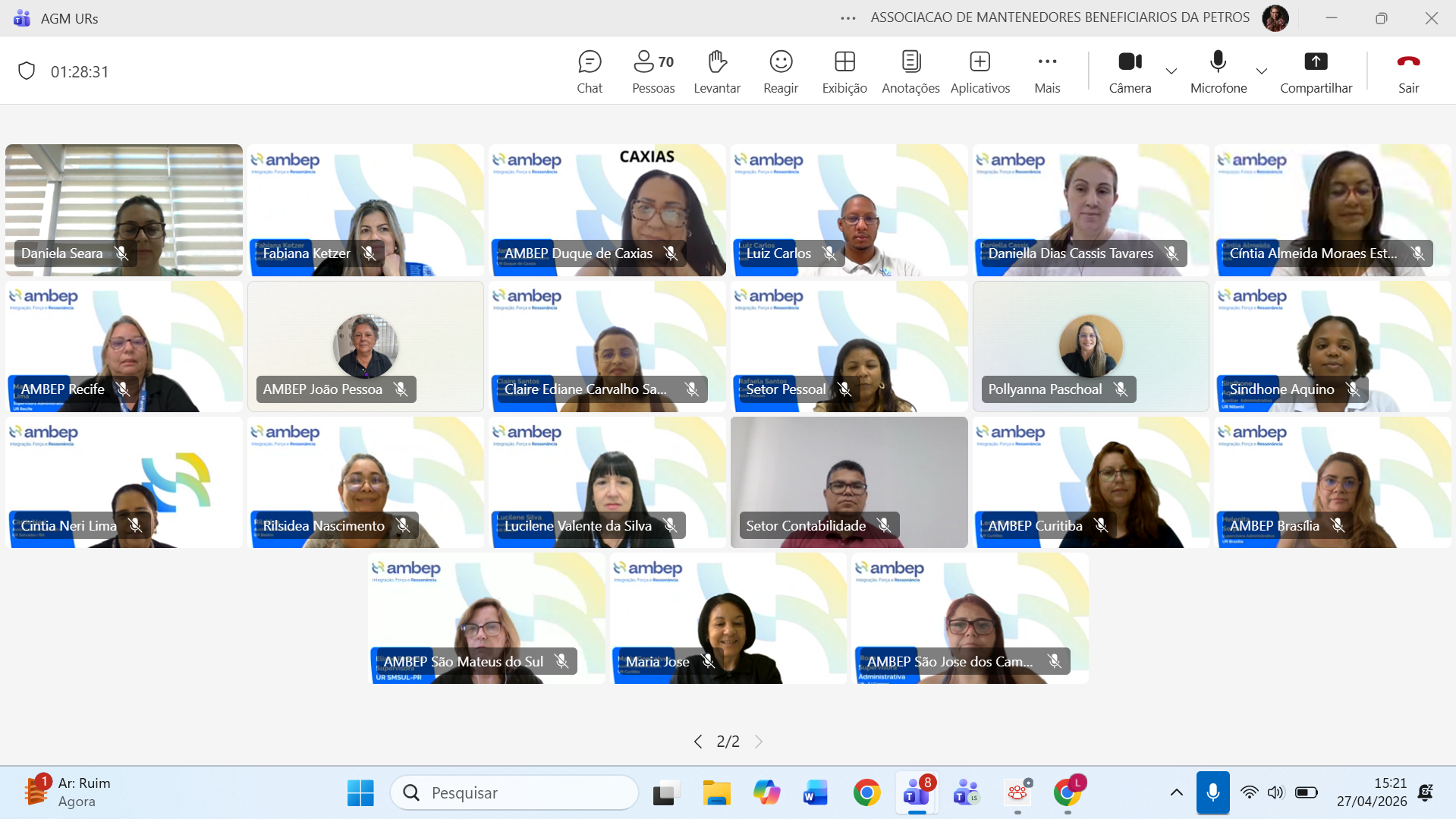Toggle the taskbar microphone indicator

tap(1212, 792)
